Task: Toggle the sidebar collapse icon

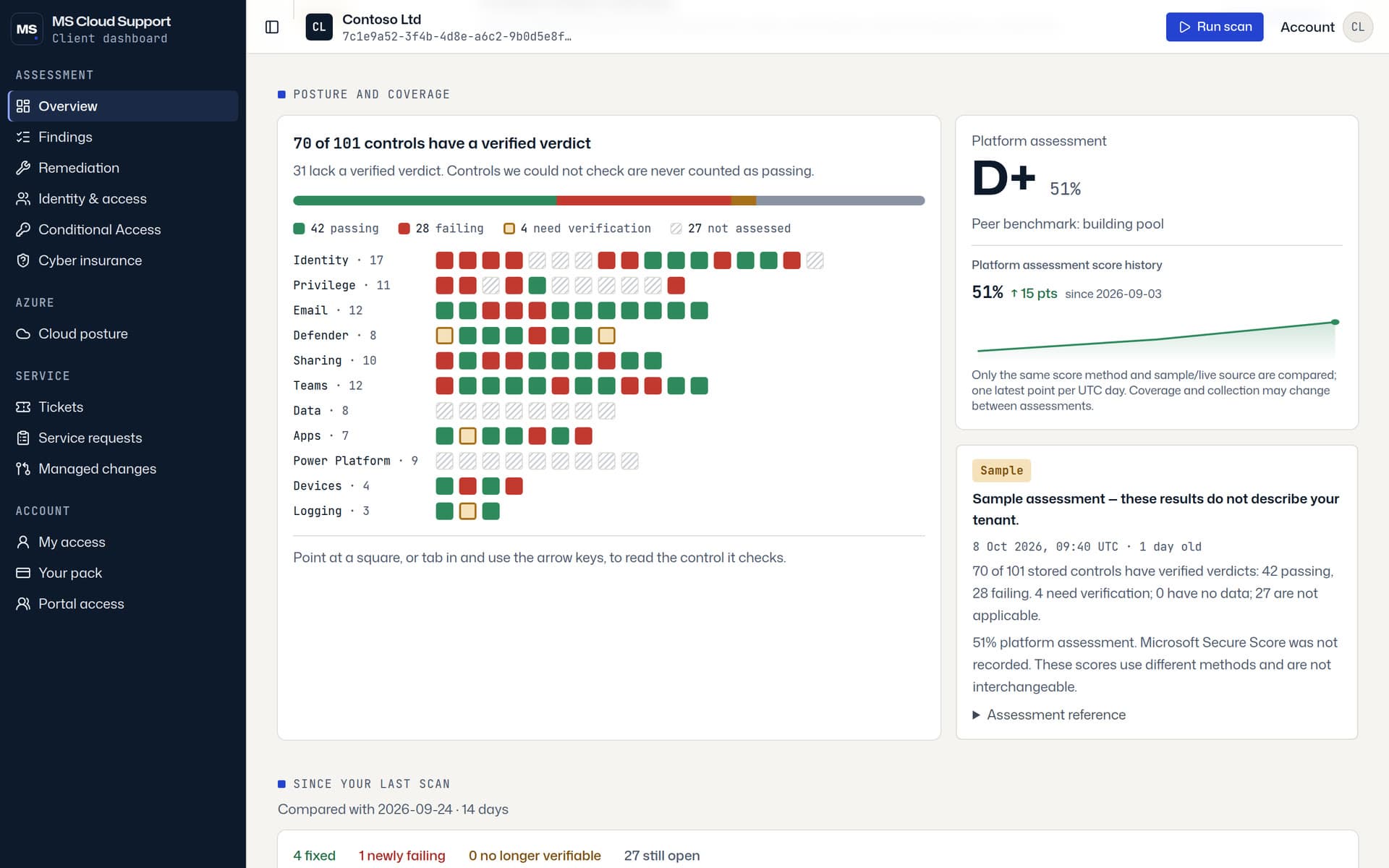Action: (272, 27)
